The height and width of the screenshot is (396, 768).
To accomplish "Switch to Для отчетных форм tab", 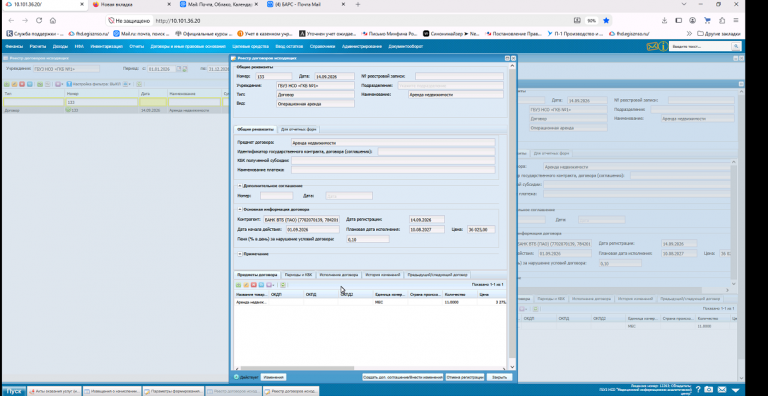I will 299,130.
